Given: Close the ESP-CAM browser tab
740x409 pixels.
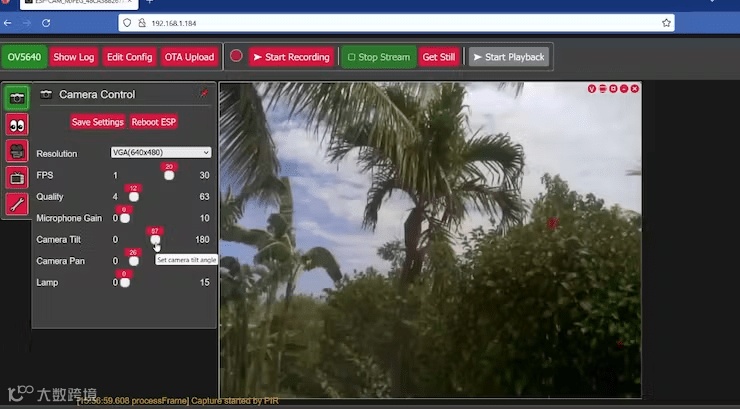Looking at the screenshot, I should pos(130,2).
